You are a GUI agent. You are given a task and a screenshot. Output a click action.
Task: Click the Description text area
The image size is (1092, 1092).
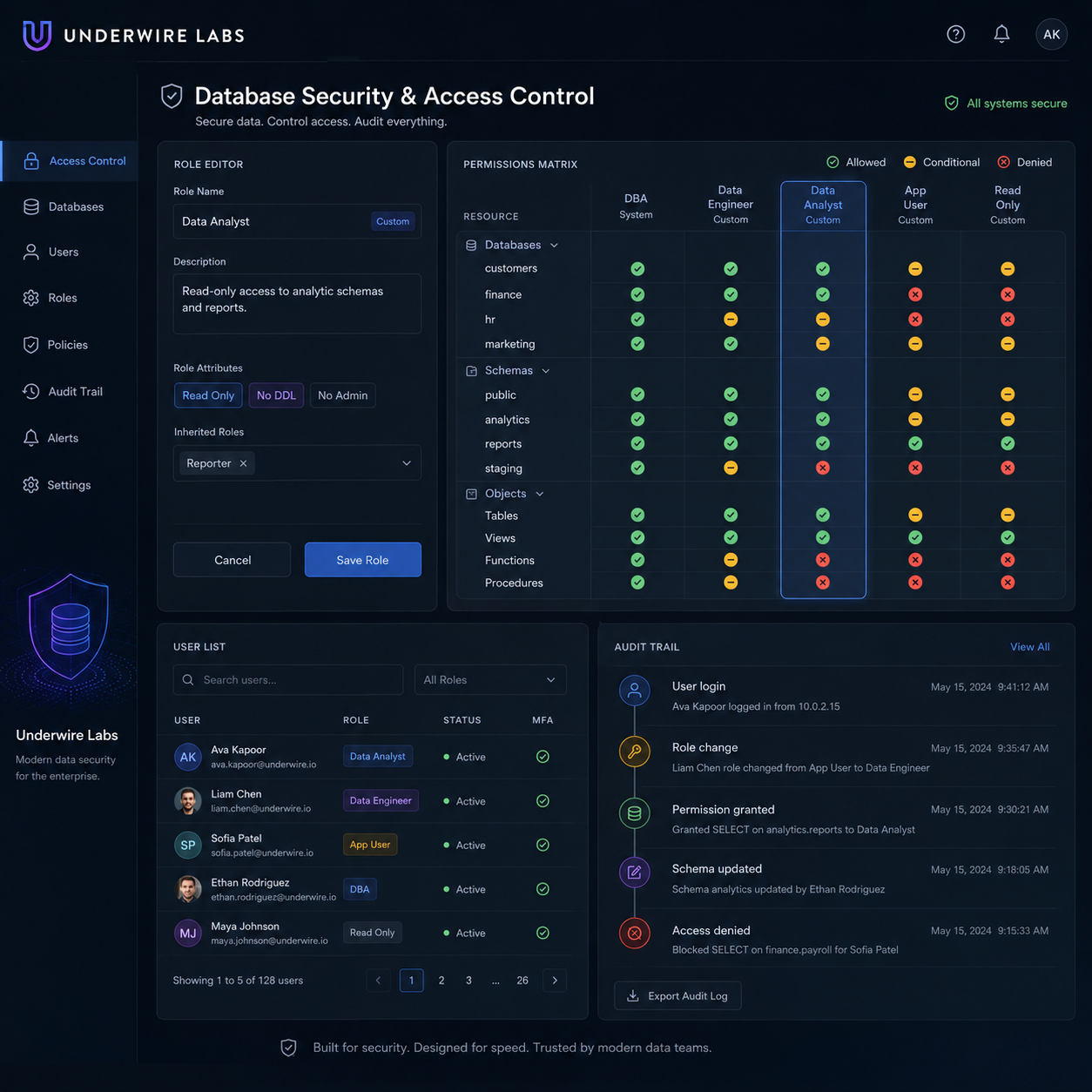tap(297, 304)
